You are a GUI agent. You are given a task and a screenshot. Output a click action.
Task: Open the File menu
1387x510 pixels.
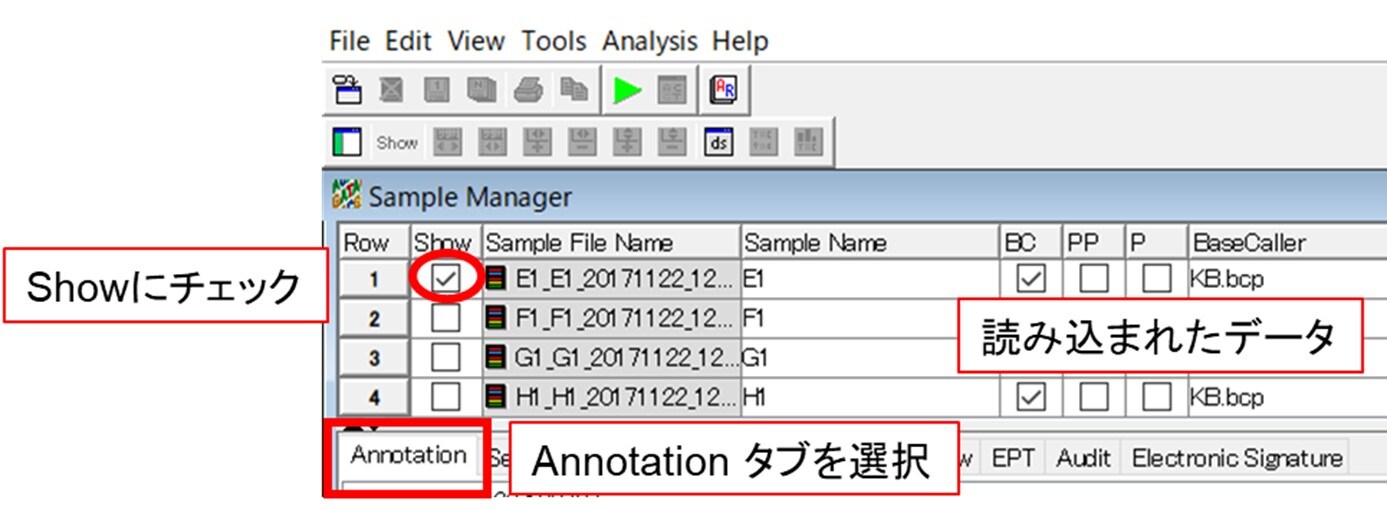pyautogui.click(x=349, y=42)
